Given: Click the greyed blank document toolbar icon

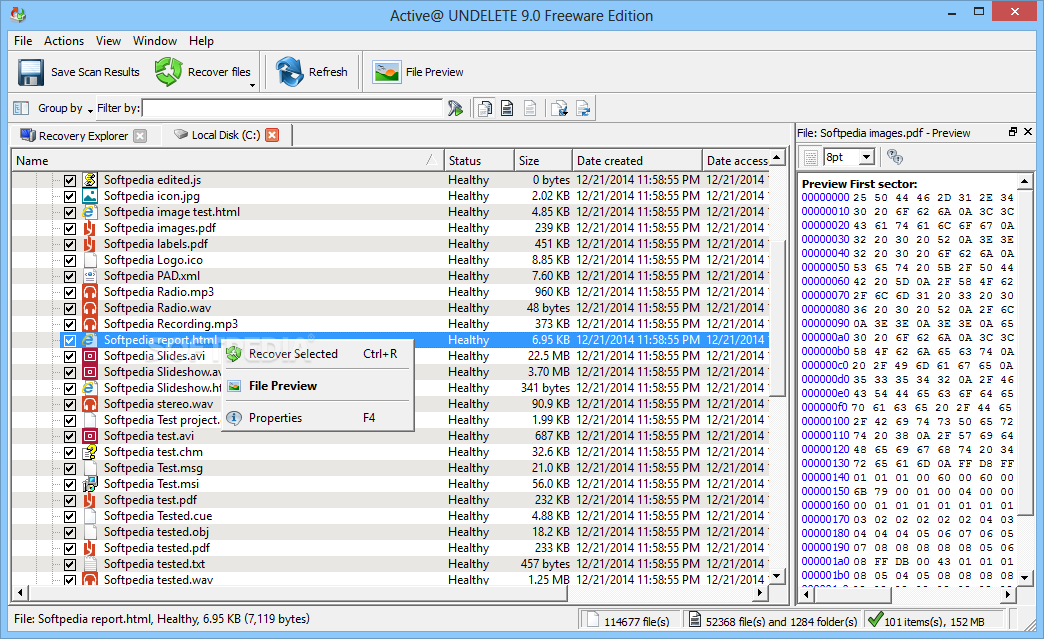Looking at the screenshot, I should [530, 108].
